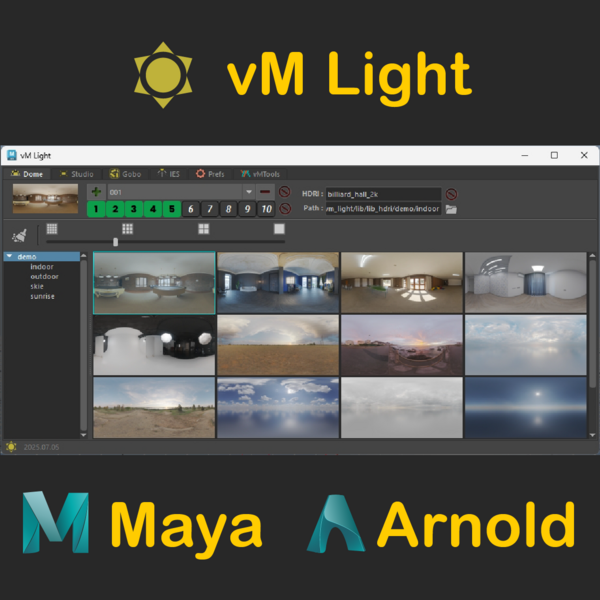Click the green plus add-light icon
The height and width of the screenshot is (600, 600).
[96, 192]
